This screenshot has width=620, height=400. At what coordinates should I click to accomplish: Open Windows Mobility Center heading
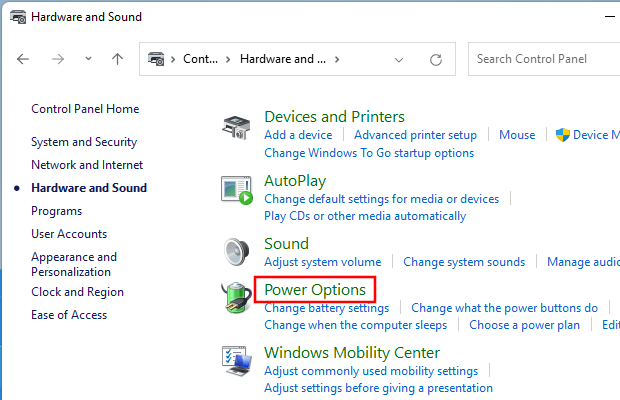pos(352,353)
